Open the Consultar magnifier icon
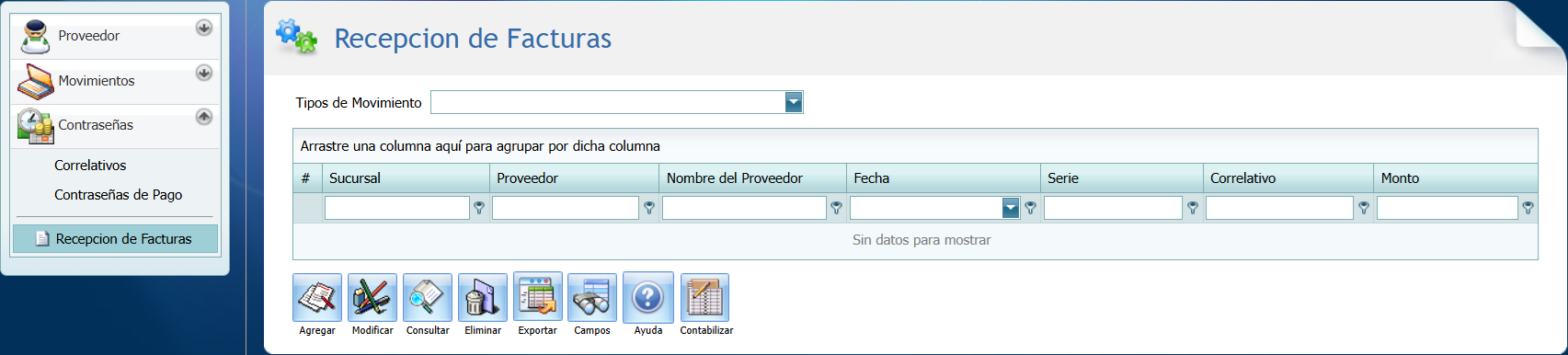Viewport: 1568px width, 355px height. (x=428, y=298)
